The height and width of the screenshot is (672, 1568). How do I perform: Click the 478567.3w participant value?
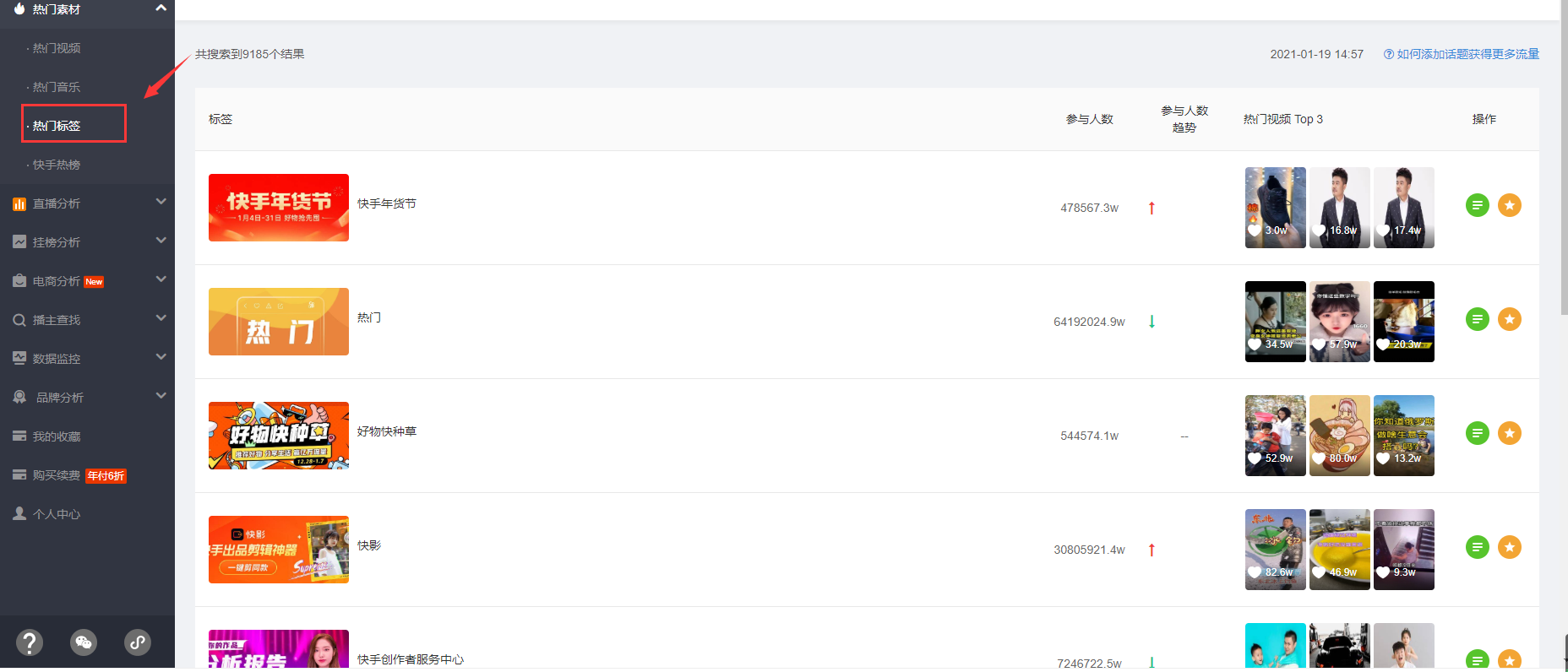(1089, 208)
